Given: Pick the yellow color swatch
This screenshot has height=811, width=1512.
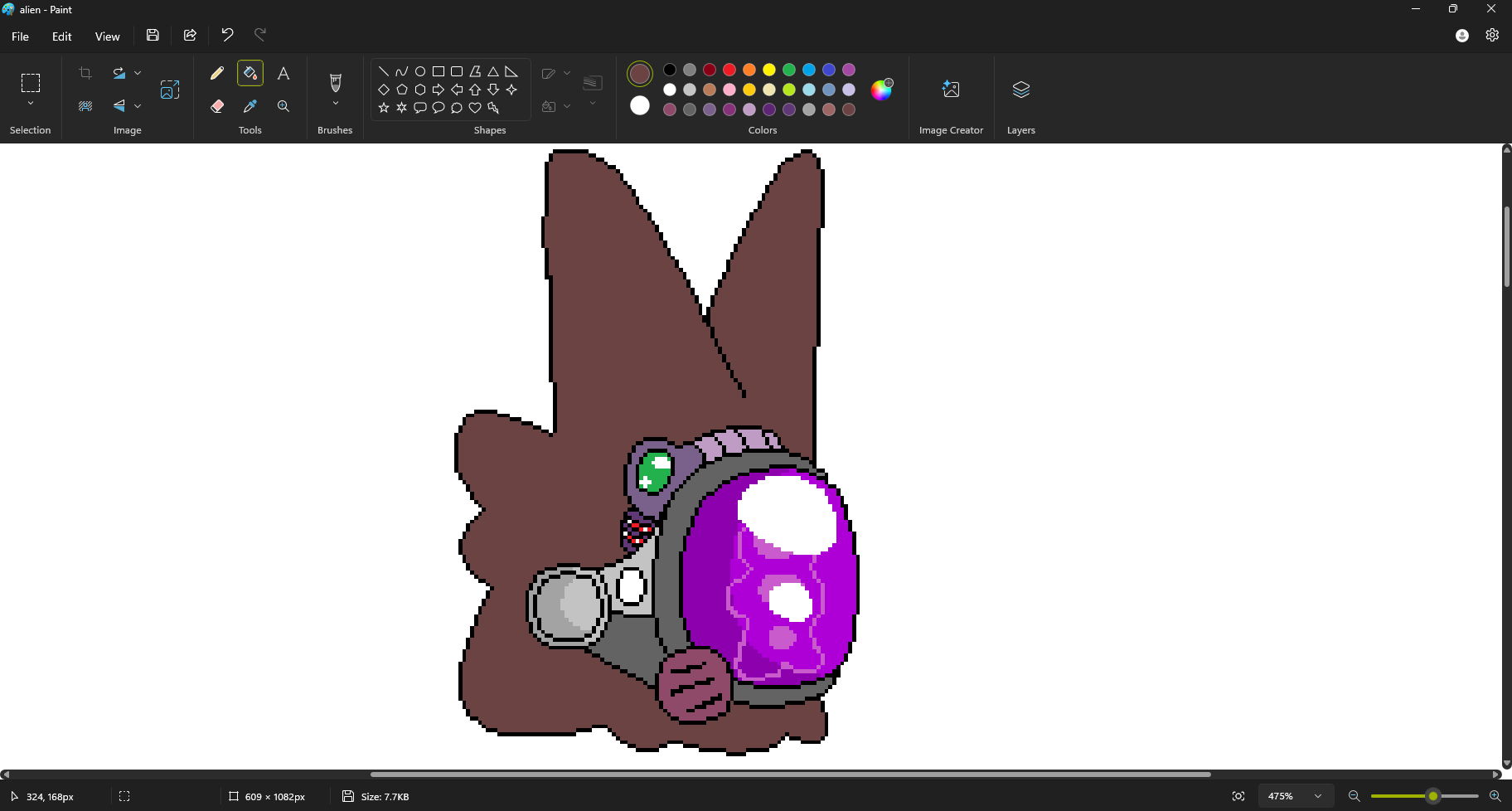Looking at the screenshot, I should [x=769, y=70].
